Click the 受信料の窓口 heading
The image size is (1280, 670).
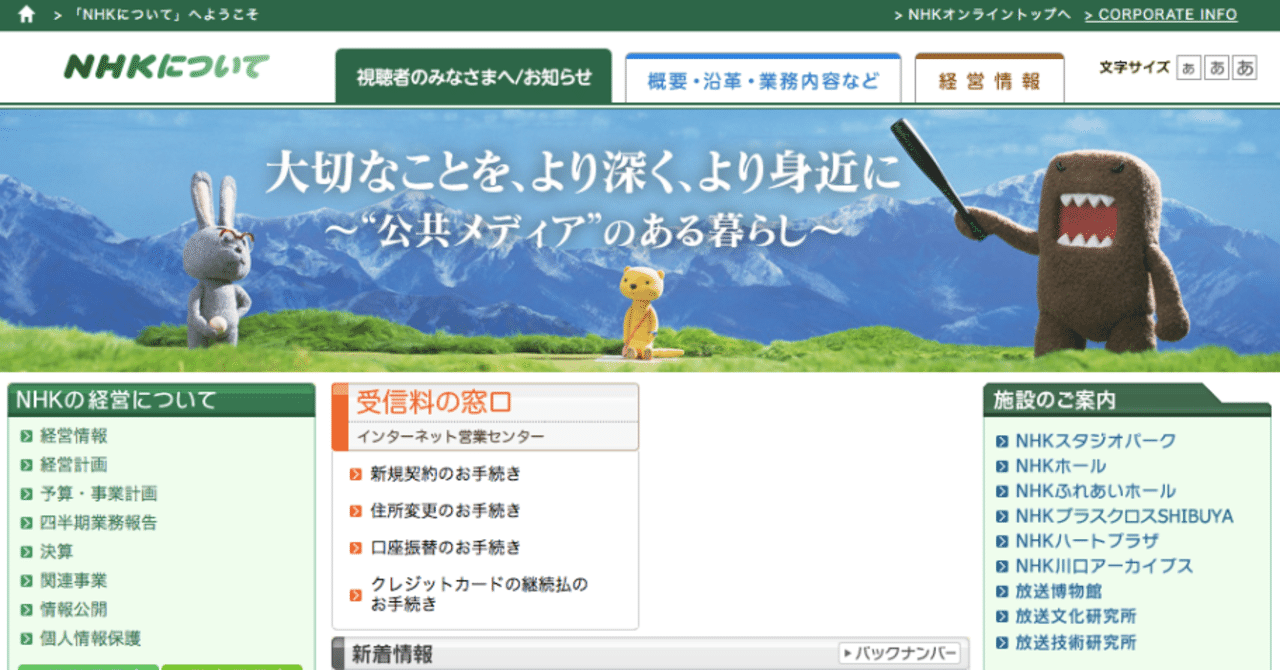point(434,403)
